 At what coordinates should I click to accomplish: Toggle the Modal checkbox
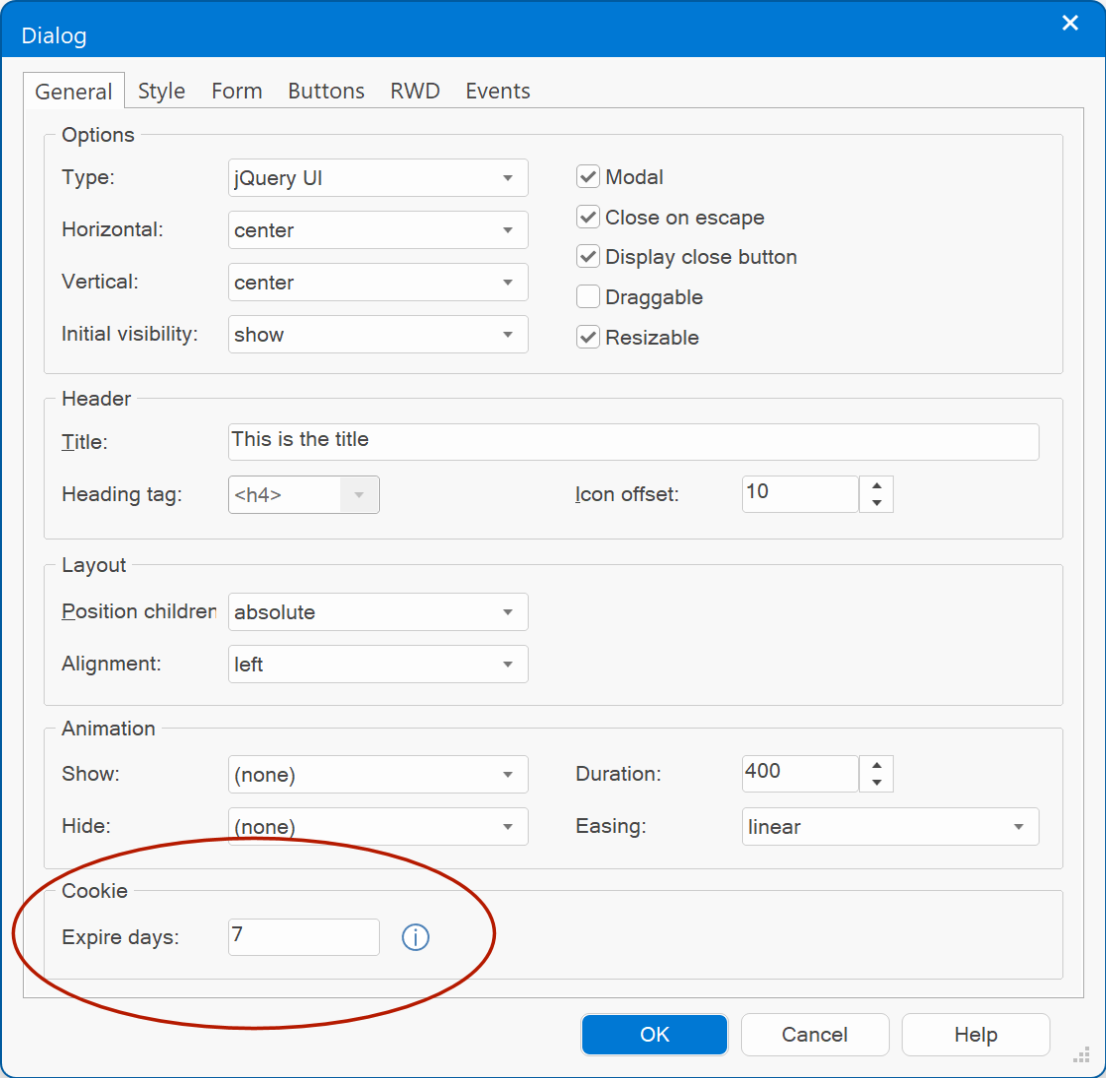point(587,177)
